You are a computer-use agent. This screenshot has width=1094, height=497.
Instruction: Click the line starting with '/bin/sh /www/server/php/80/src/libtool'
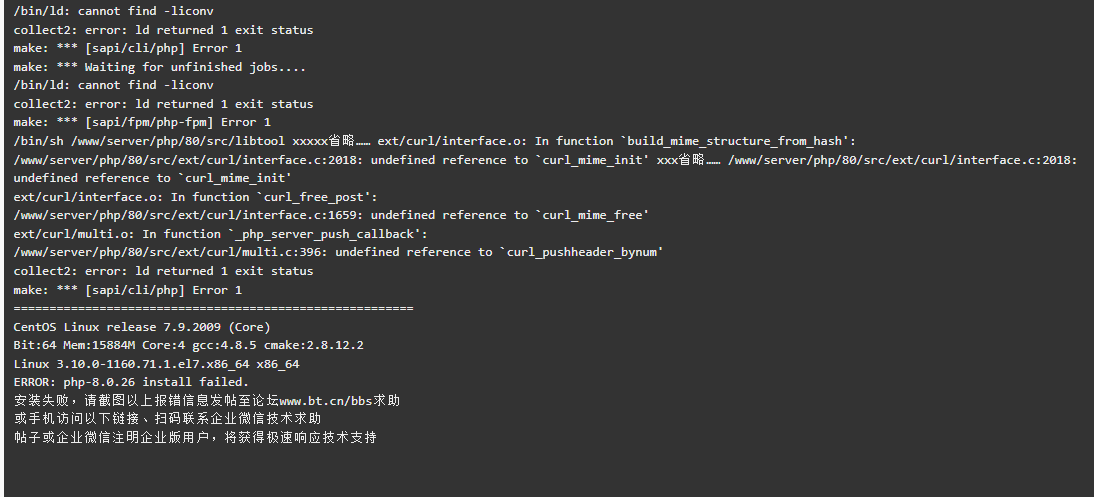(435, 141)
